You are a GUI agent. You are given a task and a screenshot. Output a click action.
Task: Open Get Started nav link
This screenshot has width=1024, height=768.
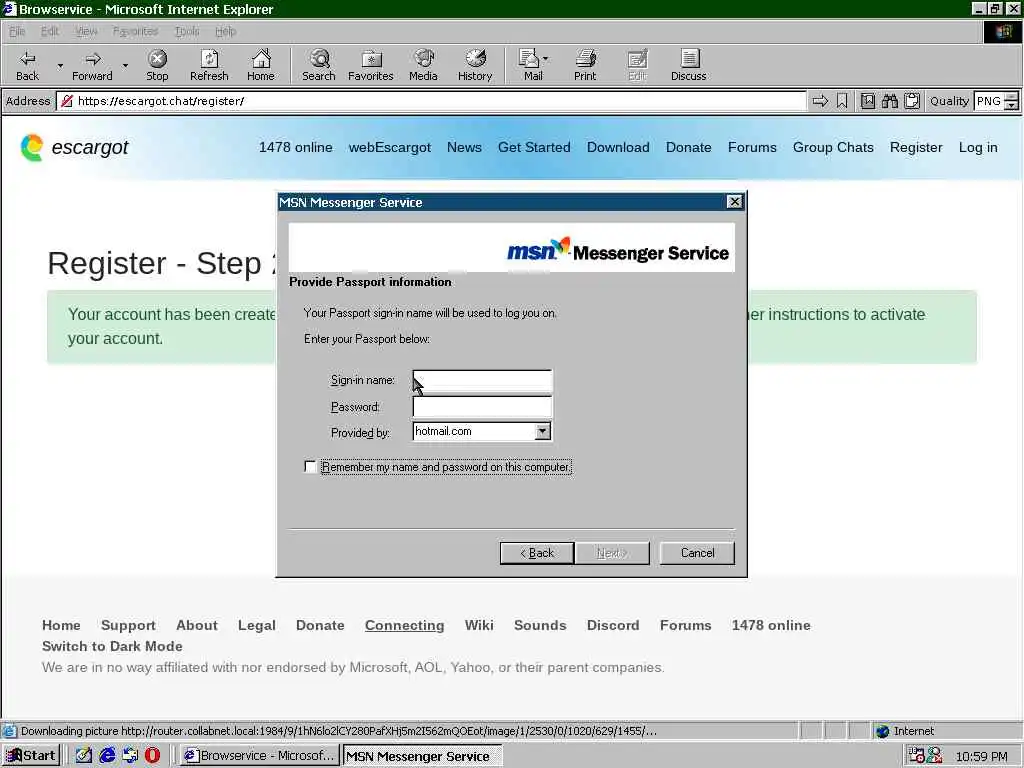pyautogui.click(x=534, y=148)
